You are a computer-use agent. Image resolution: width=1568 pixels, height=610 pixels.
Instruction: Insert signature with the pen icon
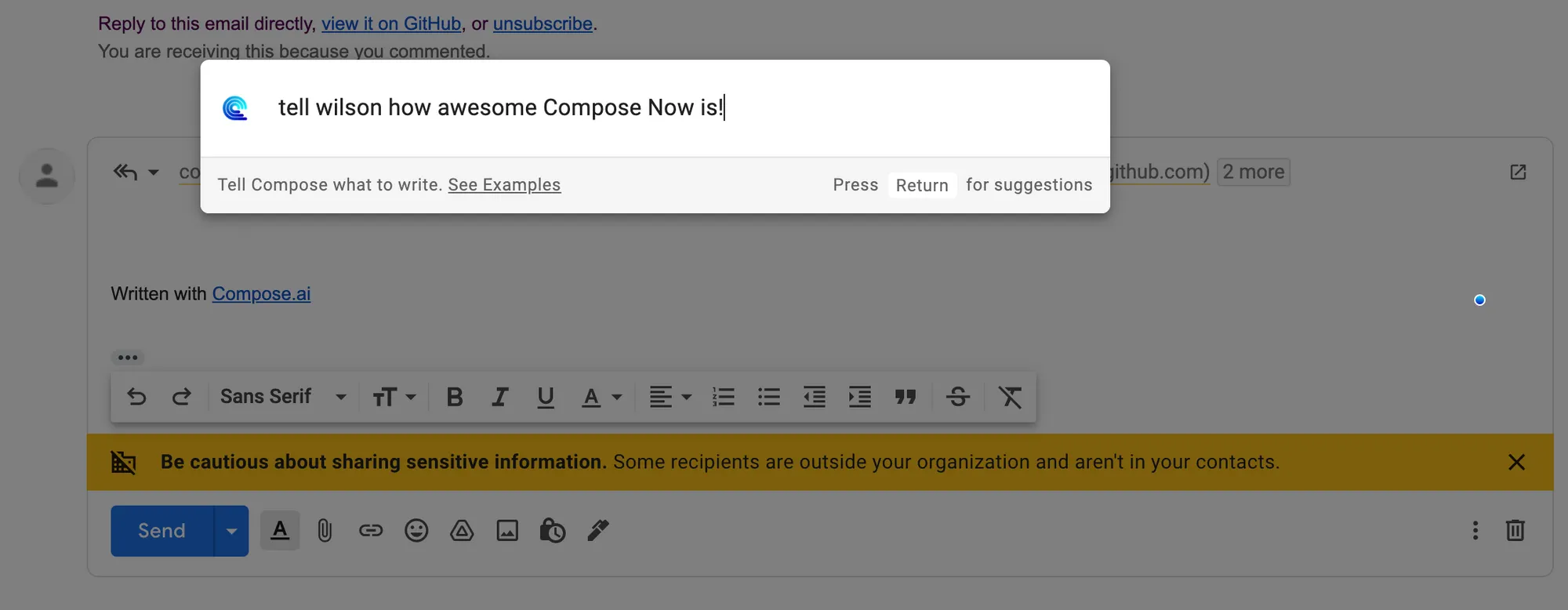tap(598, 531)
